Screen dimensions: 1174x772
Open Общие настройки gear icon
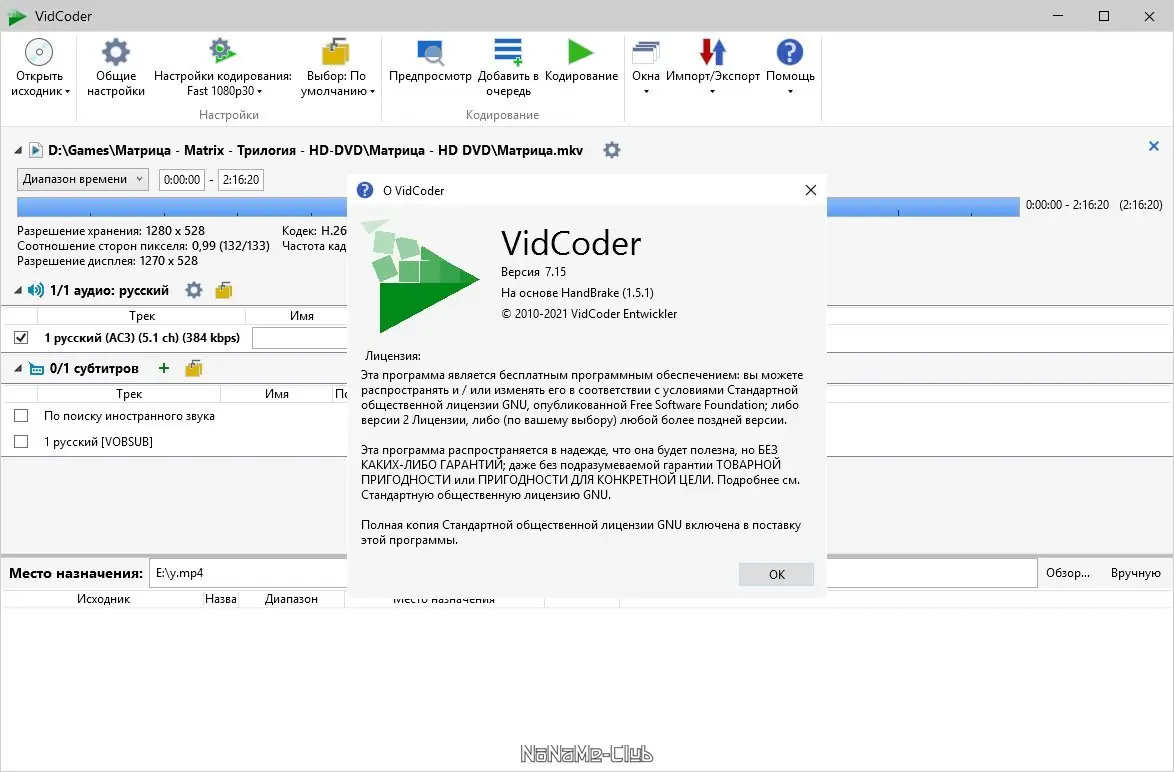coord(116,52)
